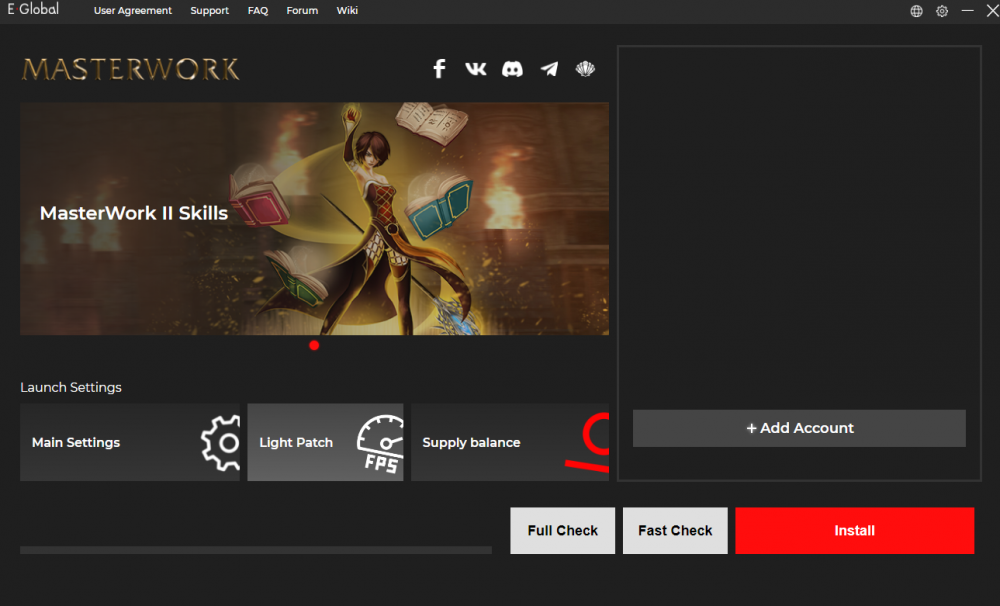Open the Wiki menu item
Image resolution: width=1000 pixels, height=606 pixels.
pyautogui.click(x=347, y=11)
